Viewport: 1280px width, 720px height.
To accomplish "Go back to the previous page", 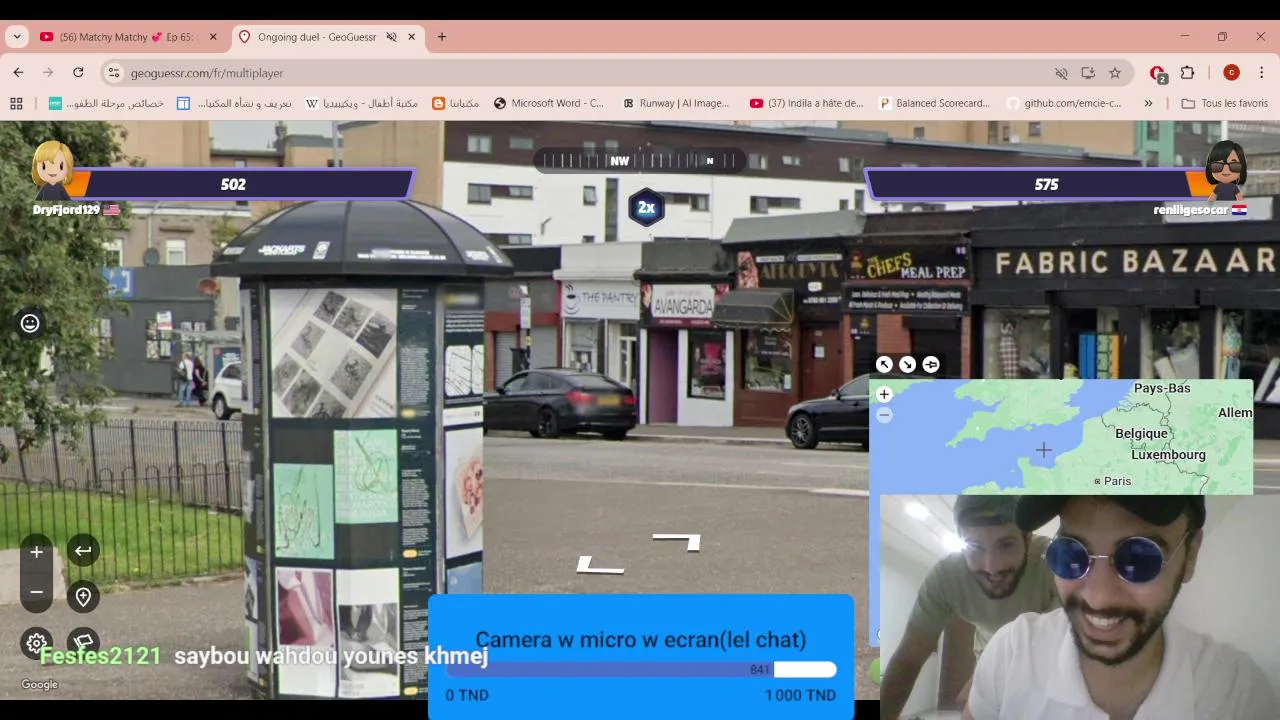I will click(x=18, y=73).
